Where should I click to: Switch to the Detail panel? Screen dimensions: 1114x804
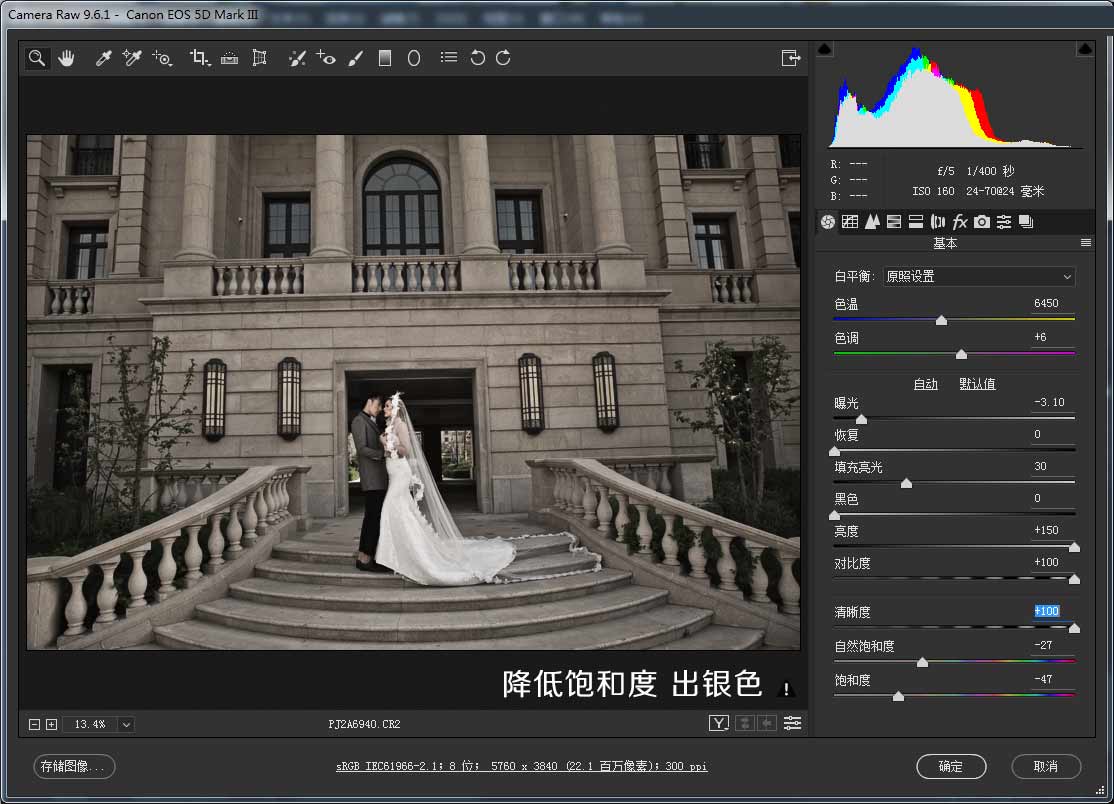pyautogui.click(x=872, y=222)
